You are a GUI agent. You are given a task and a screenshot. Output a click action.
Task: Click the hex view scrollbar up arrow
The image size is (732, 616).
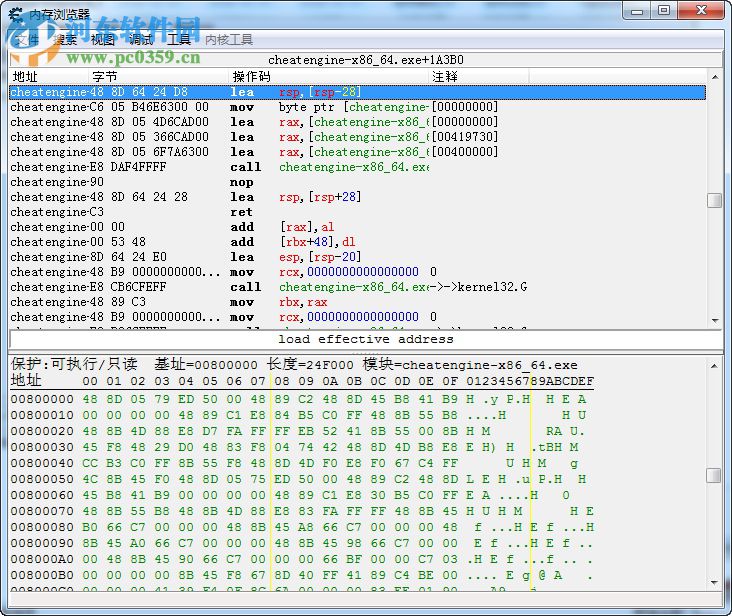point(714,366)
